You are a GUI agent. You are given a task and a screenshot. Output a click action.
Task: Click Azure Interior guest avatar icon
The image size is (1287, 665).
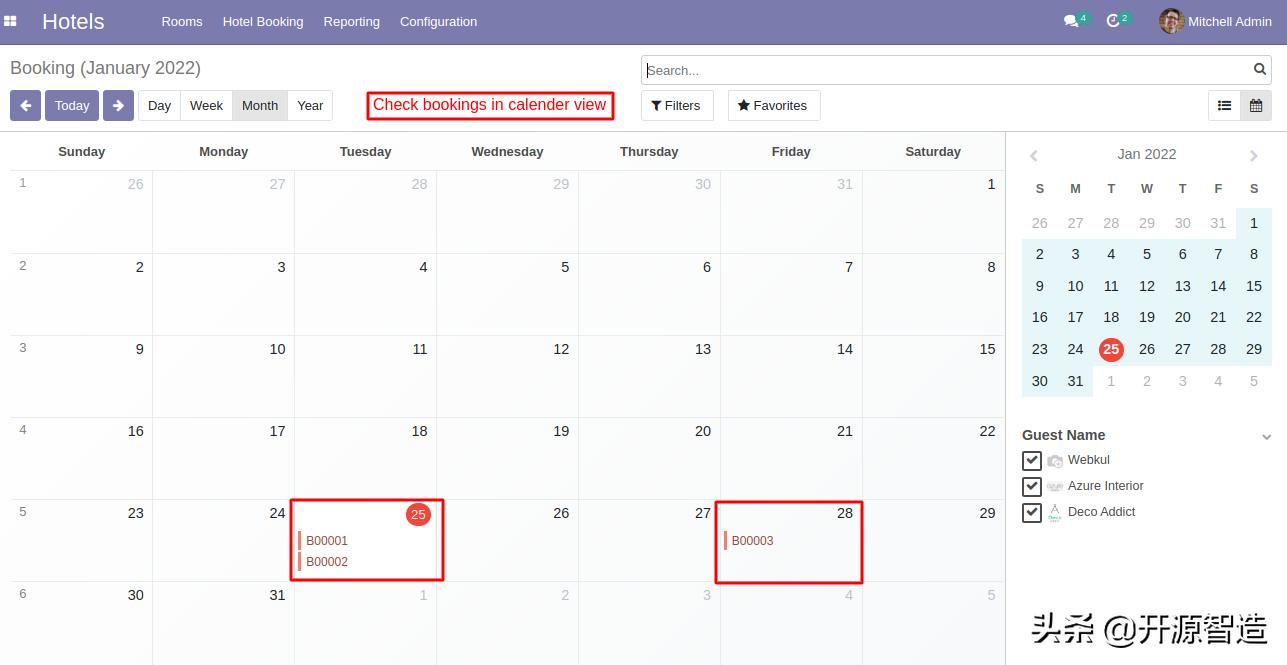1055,487
